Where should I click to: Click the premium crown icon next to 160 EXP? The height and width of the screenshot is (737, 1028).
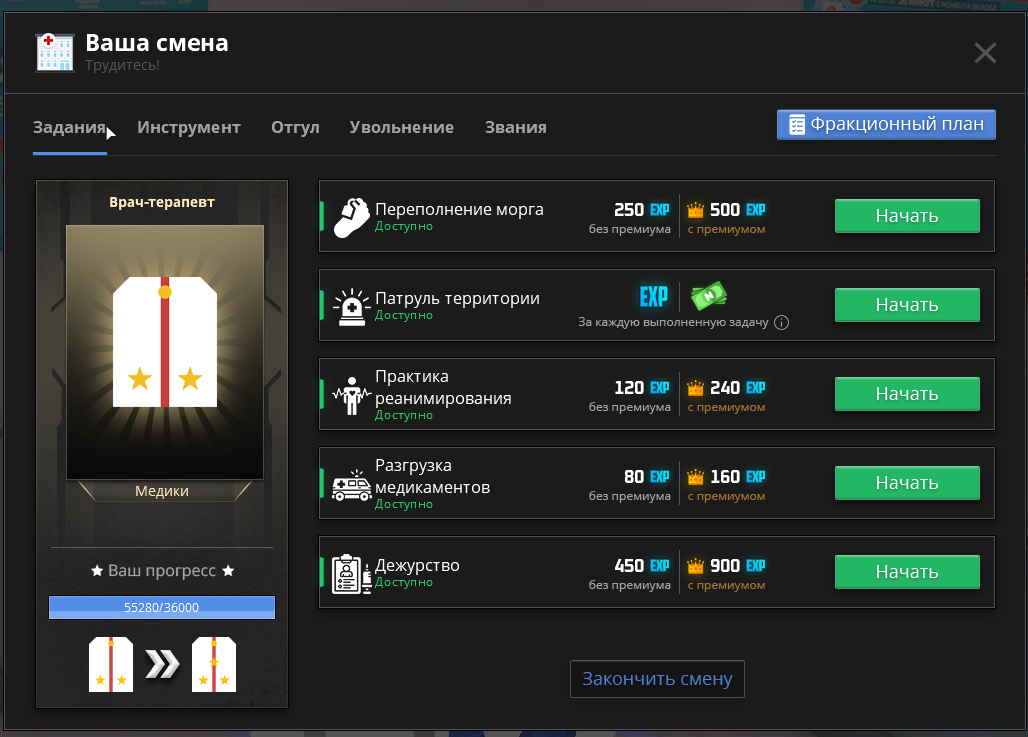[696, 477]
